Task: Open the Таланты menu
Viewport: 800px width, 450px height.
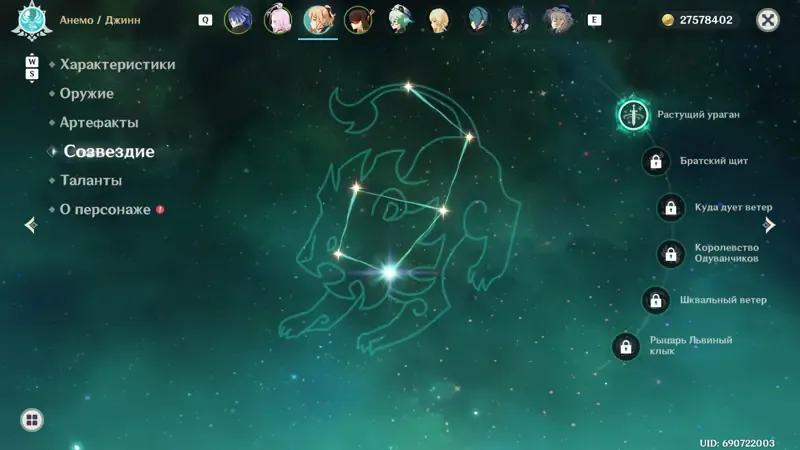Action: [x=91, y=181]
